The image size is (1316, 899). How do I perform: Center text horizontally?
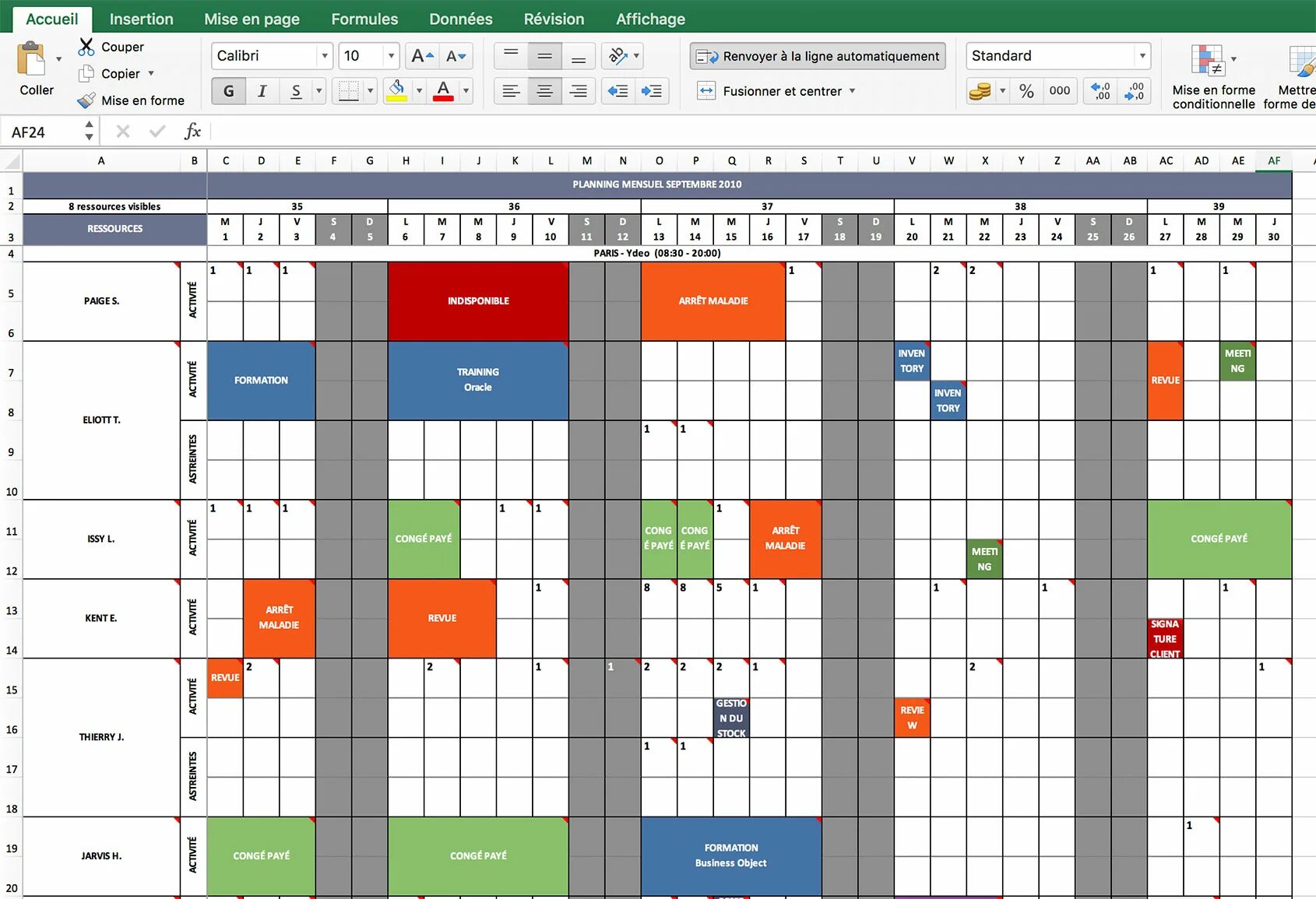point(545,91)
